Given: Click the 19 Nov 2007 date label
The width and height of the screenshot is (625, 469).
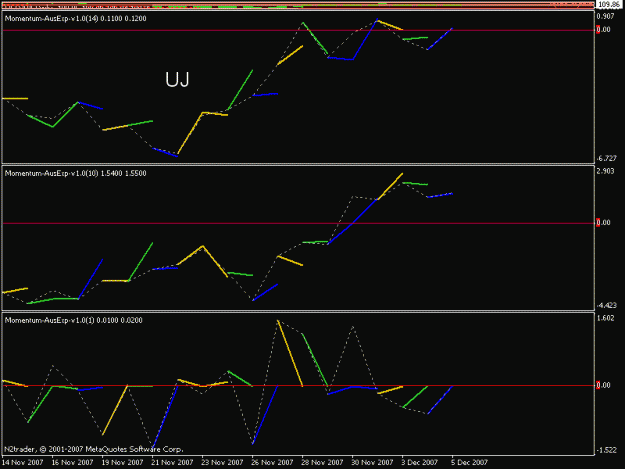Looking at the screenshot, I should 122,462.
